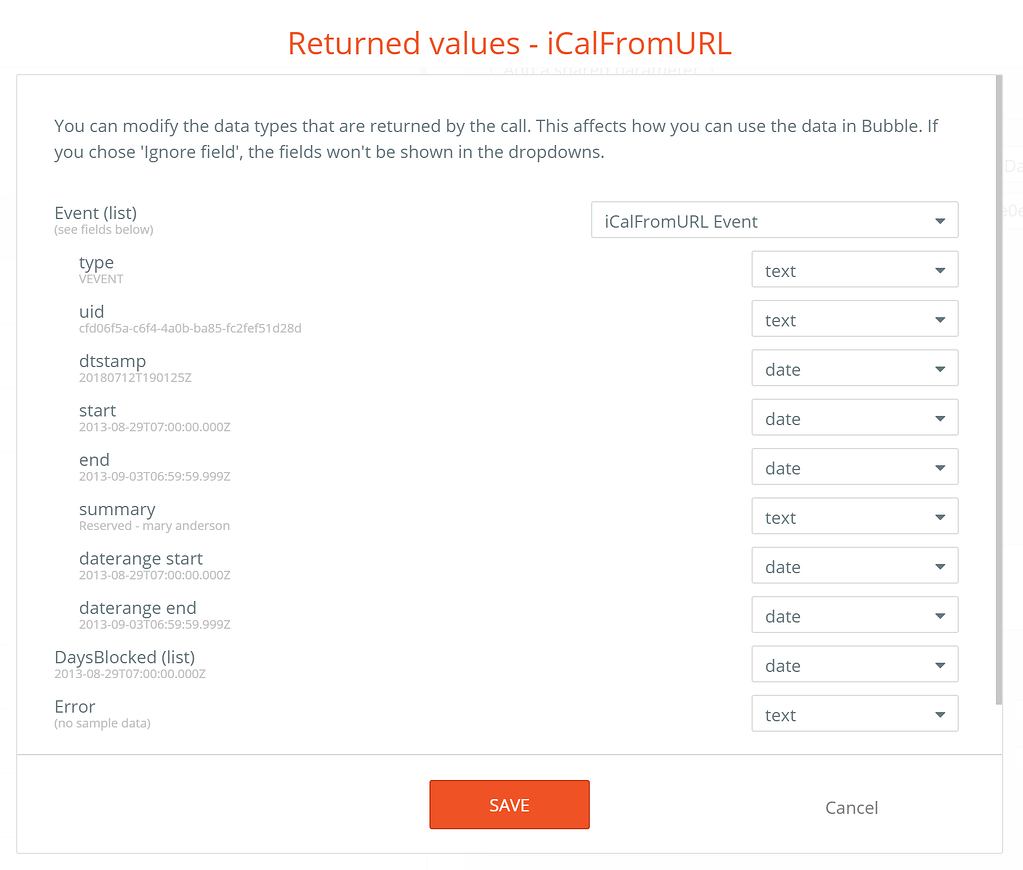Cancel the returned values dialog

pyautogui.click(x=851, y=808)
